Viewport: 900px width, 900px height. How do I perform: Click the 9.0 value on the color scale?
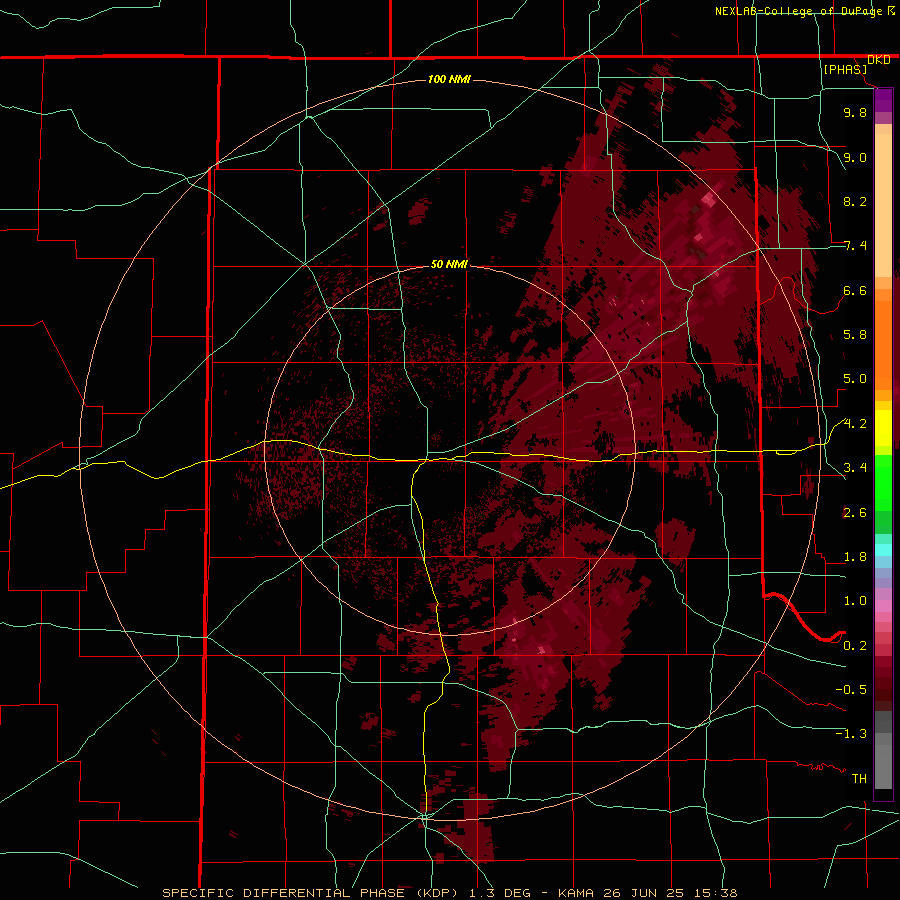(855, 157)
